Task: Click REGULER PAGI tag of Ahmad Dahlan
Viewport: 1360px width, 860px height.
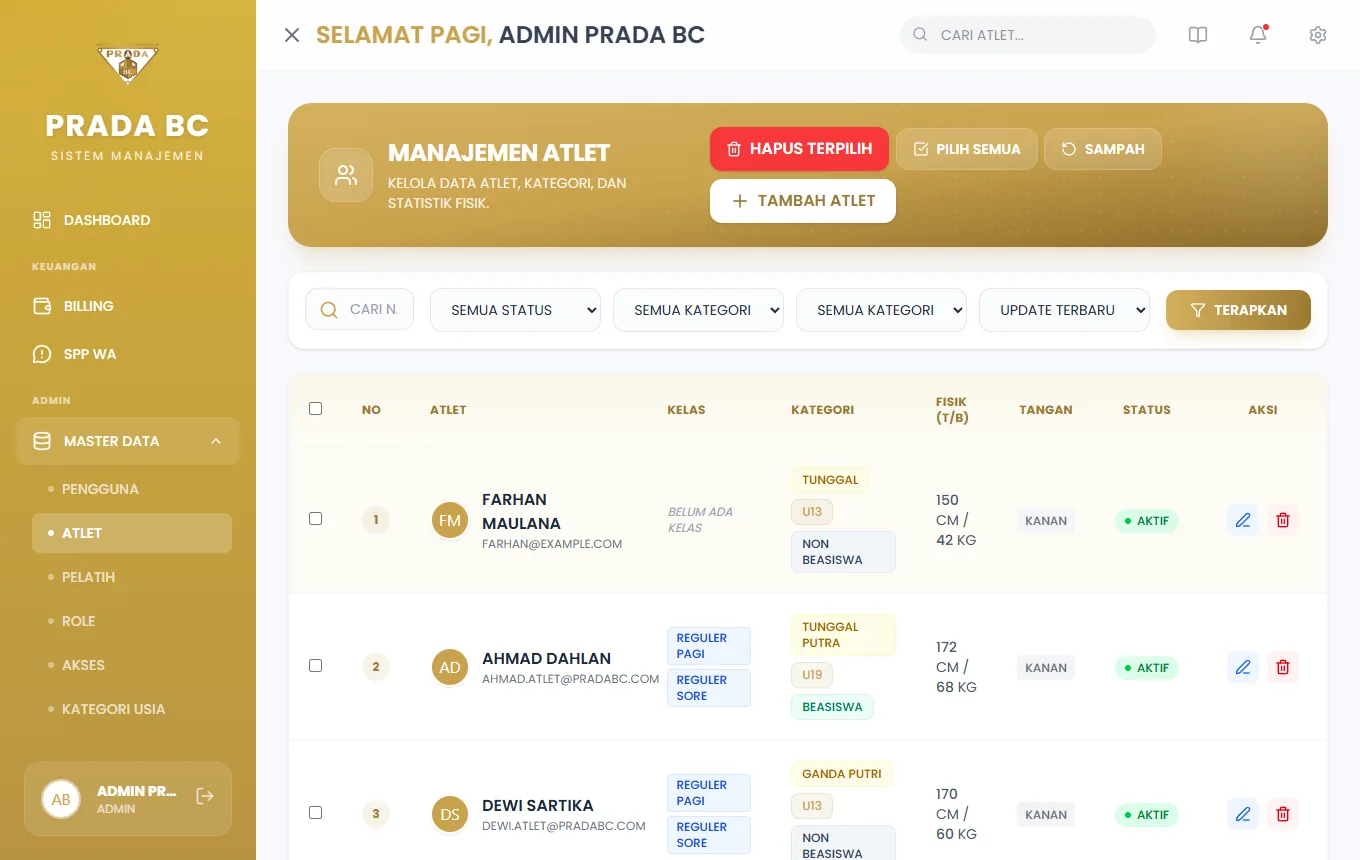Action: [709, 646]
